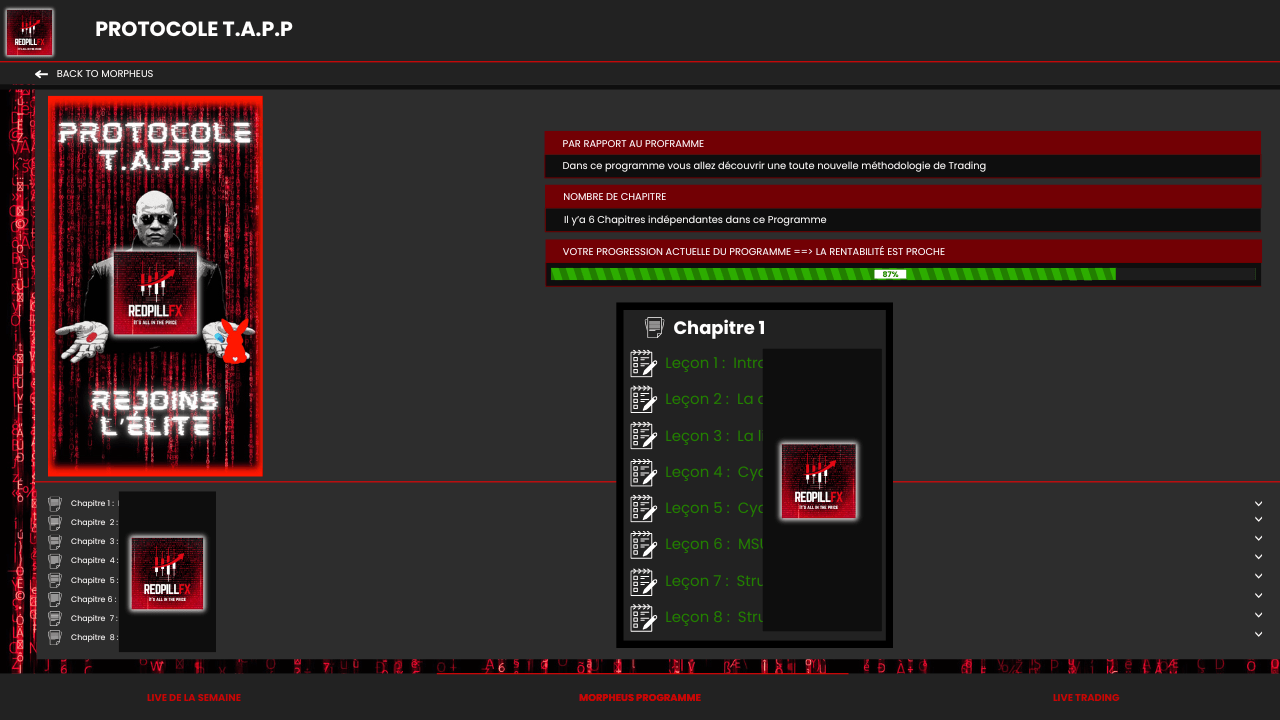1280x720 pixels.
Task: Expand the Chapitre 5 row chevron
Action: (x=1259, y=577)
